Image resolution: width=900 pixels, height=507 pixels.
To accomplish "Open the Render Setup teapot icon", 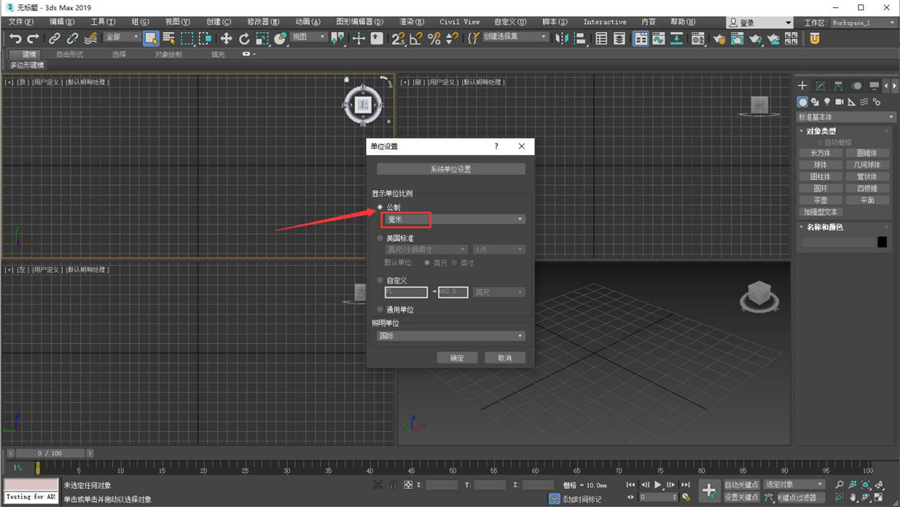I will (719, 38).
